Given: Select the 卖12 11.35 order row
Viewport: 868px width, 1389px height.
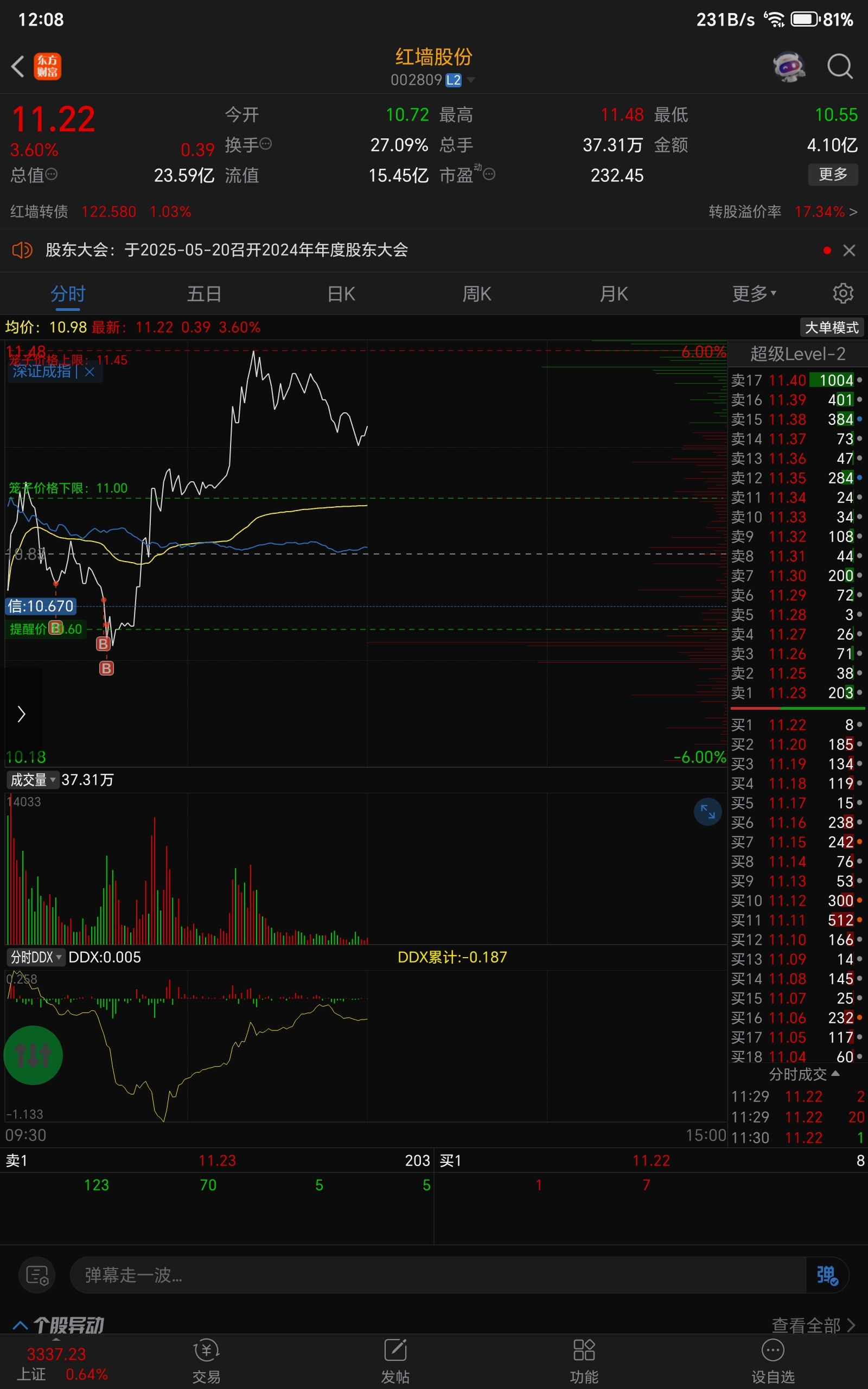Looking at the screenshot, I should 797,477.
